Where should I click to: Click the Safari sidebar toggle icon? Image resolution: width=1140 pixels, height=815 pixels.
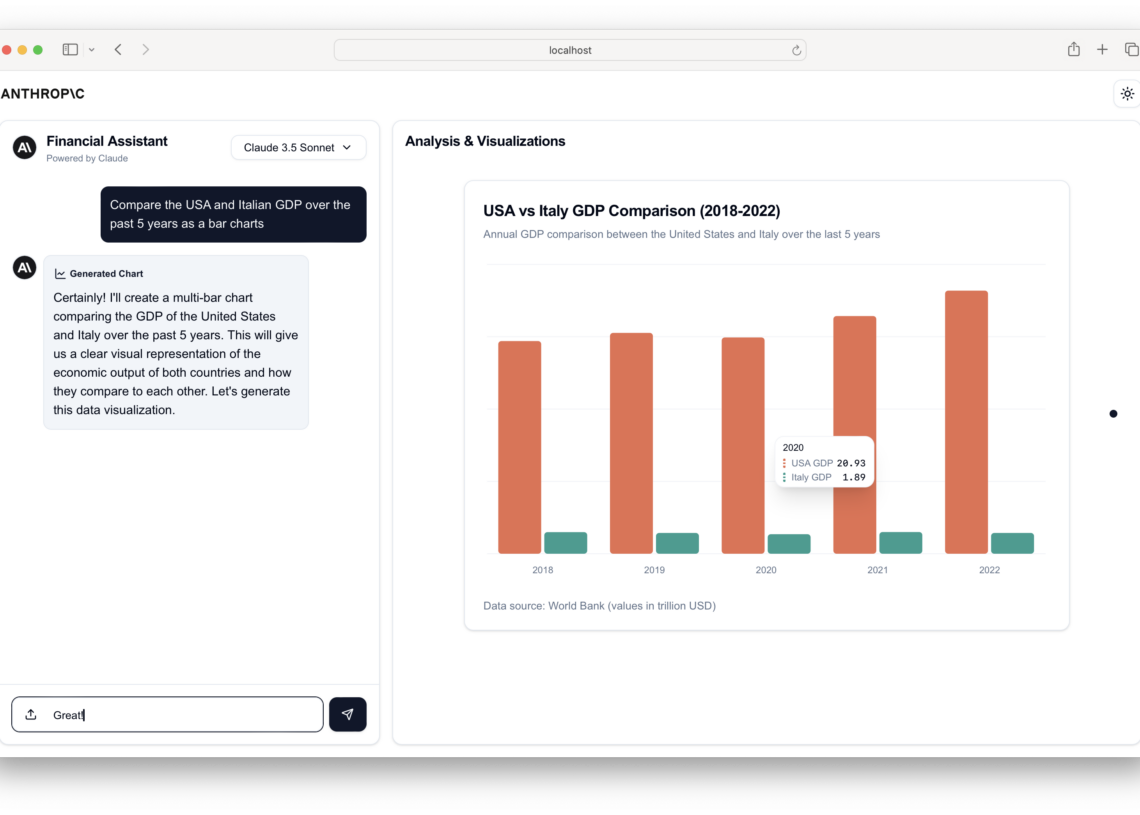point(70,50)
